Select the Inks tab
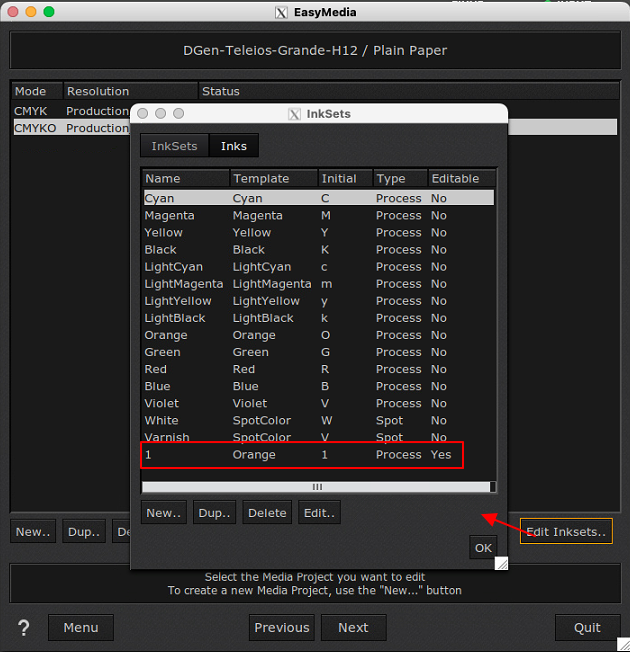 pyautogui.click(x=234, y=146)
